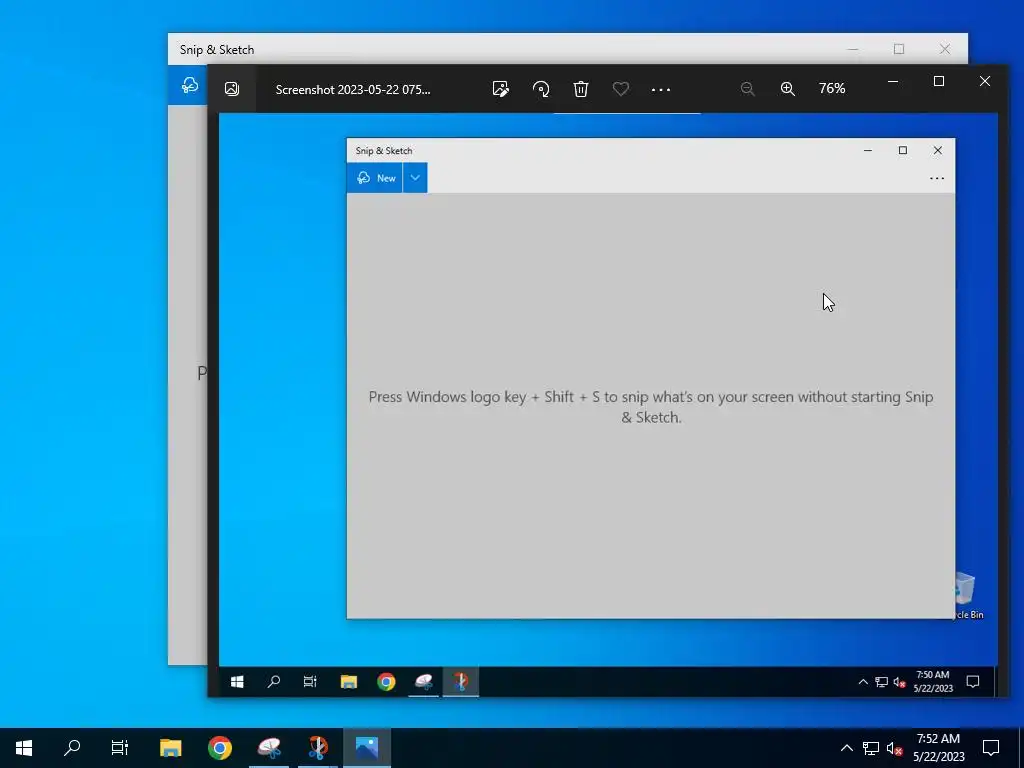The width and height of the screenshot is (1024, 768).
Task: Open File Explorer from the taskbar
Action: pyautogui.click(x=170, y=748)
